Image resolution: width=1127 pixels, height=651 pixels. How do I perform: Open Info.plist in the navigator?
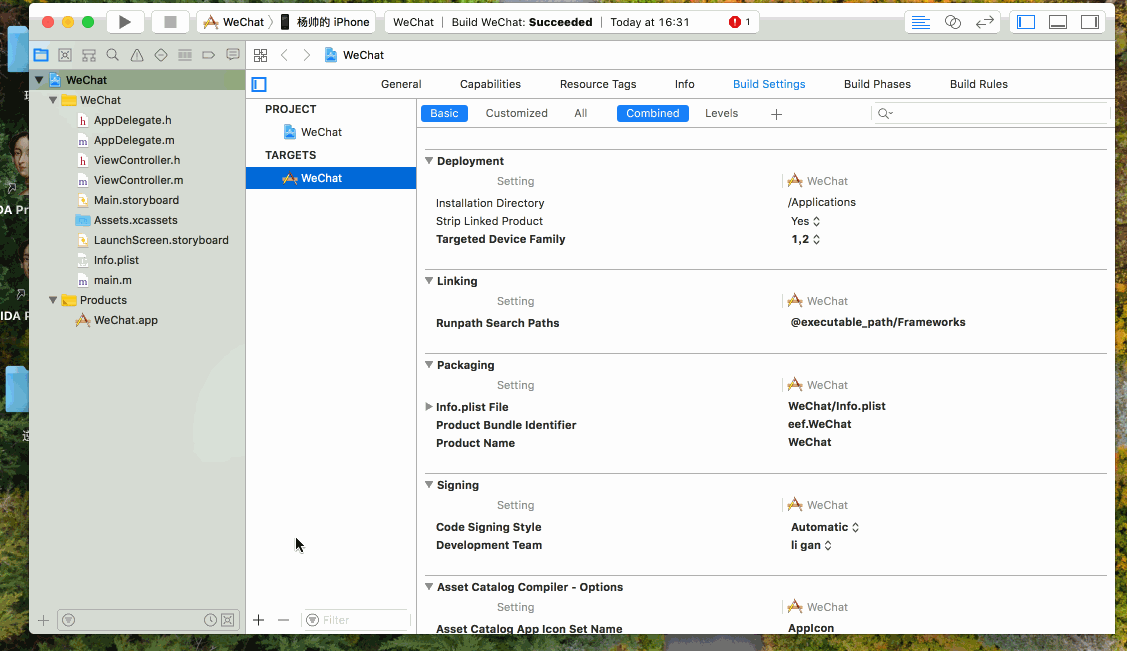(116, 260)
